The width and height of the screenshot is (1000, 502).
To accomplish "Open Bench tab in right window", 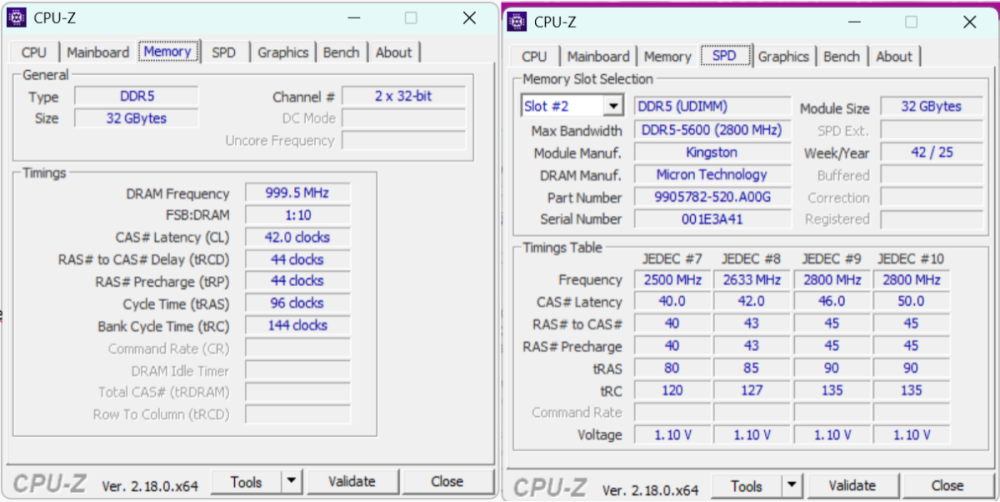I will 842,56.
